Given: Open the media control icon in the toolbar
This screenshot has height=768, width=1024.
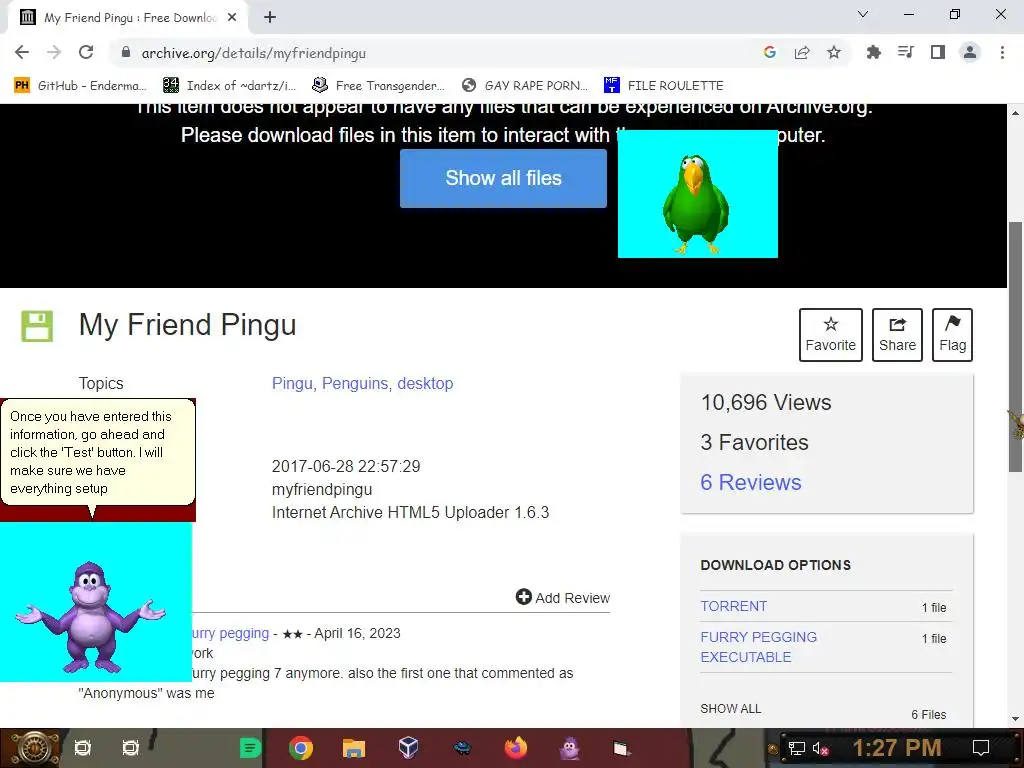Looking at the screenshot, I should pyautogui.click(x=905, y=52).
